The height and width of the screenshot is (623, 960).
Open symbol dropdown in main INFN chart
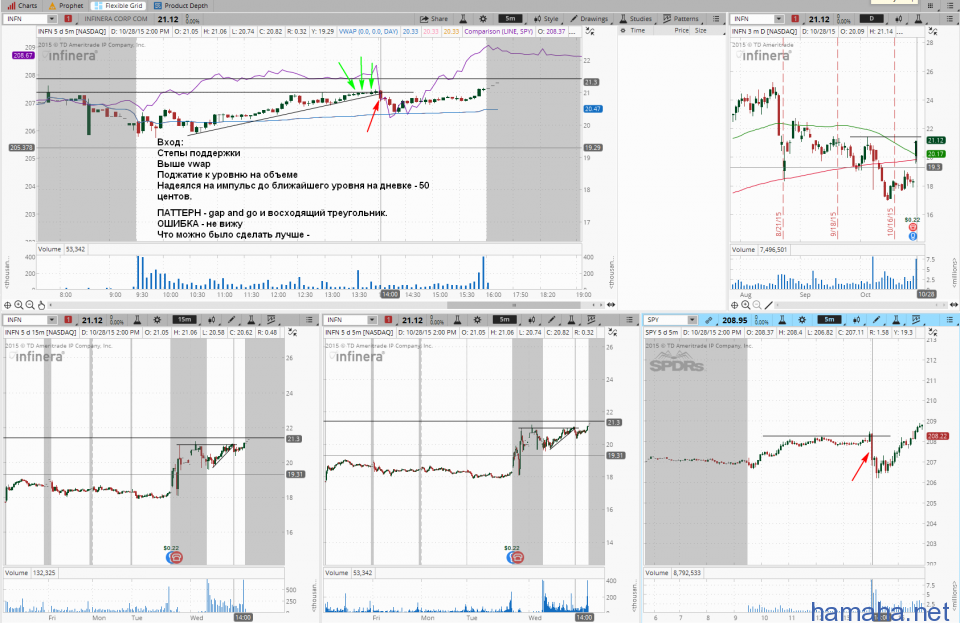coord(51,19)
